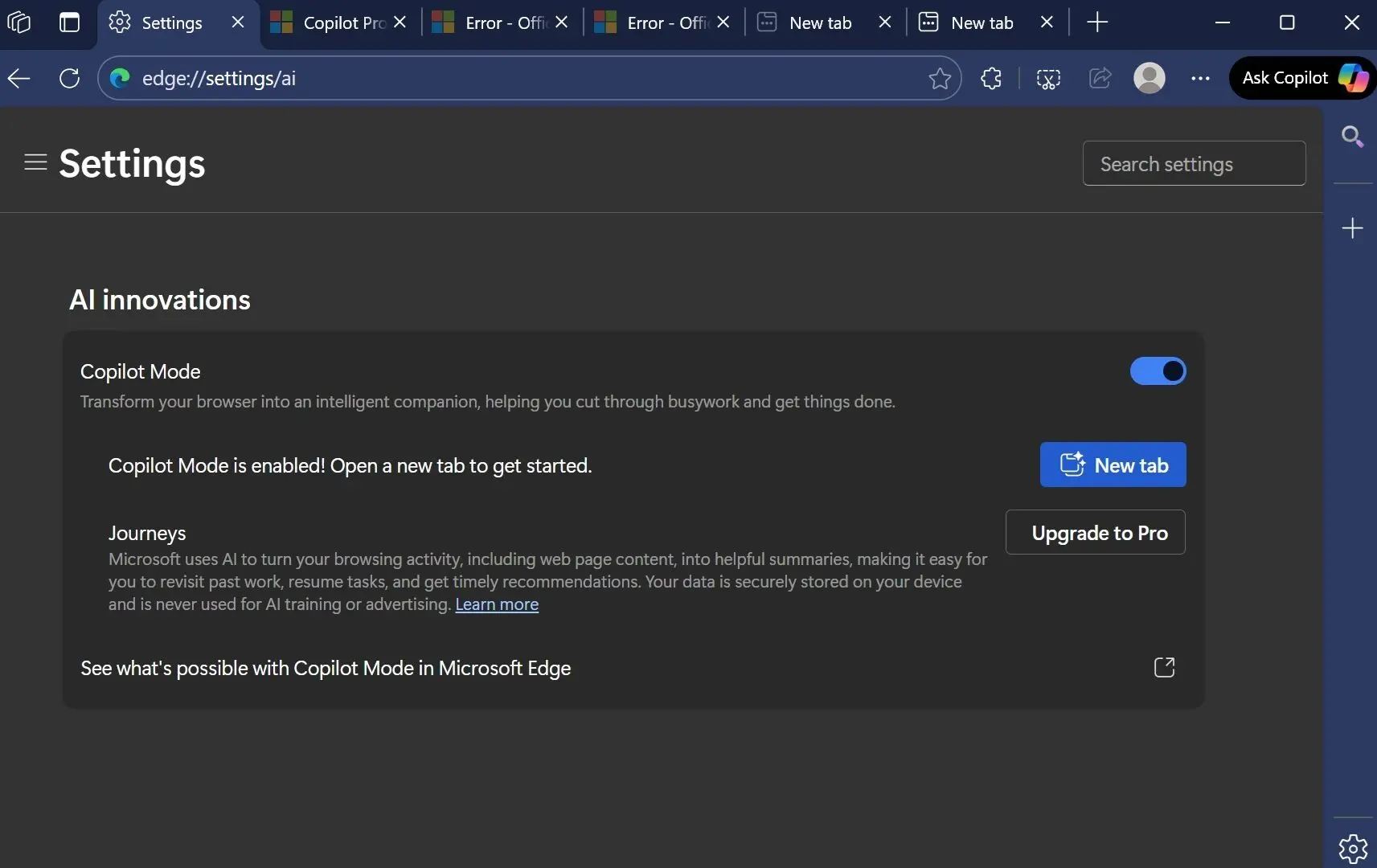
Task: Click the Search settings field
Action: pyautogui.click(x=1194, y=163)
